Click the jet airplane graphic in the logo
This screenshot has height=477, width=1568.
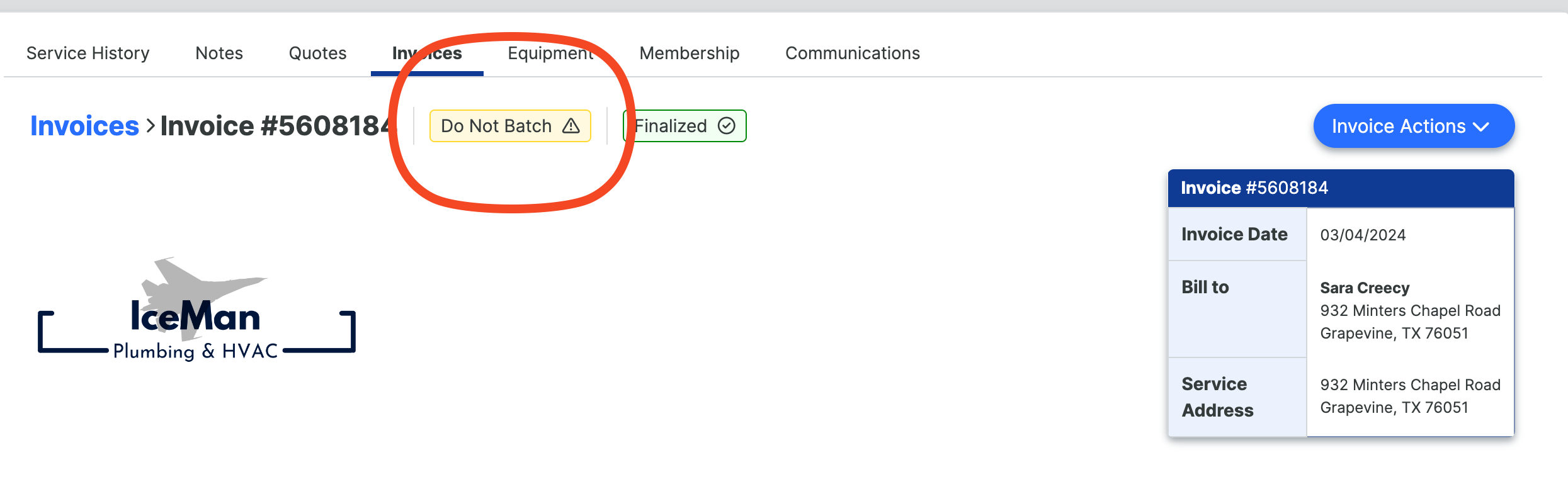pos(203,287)
